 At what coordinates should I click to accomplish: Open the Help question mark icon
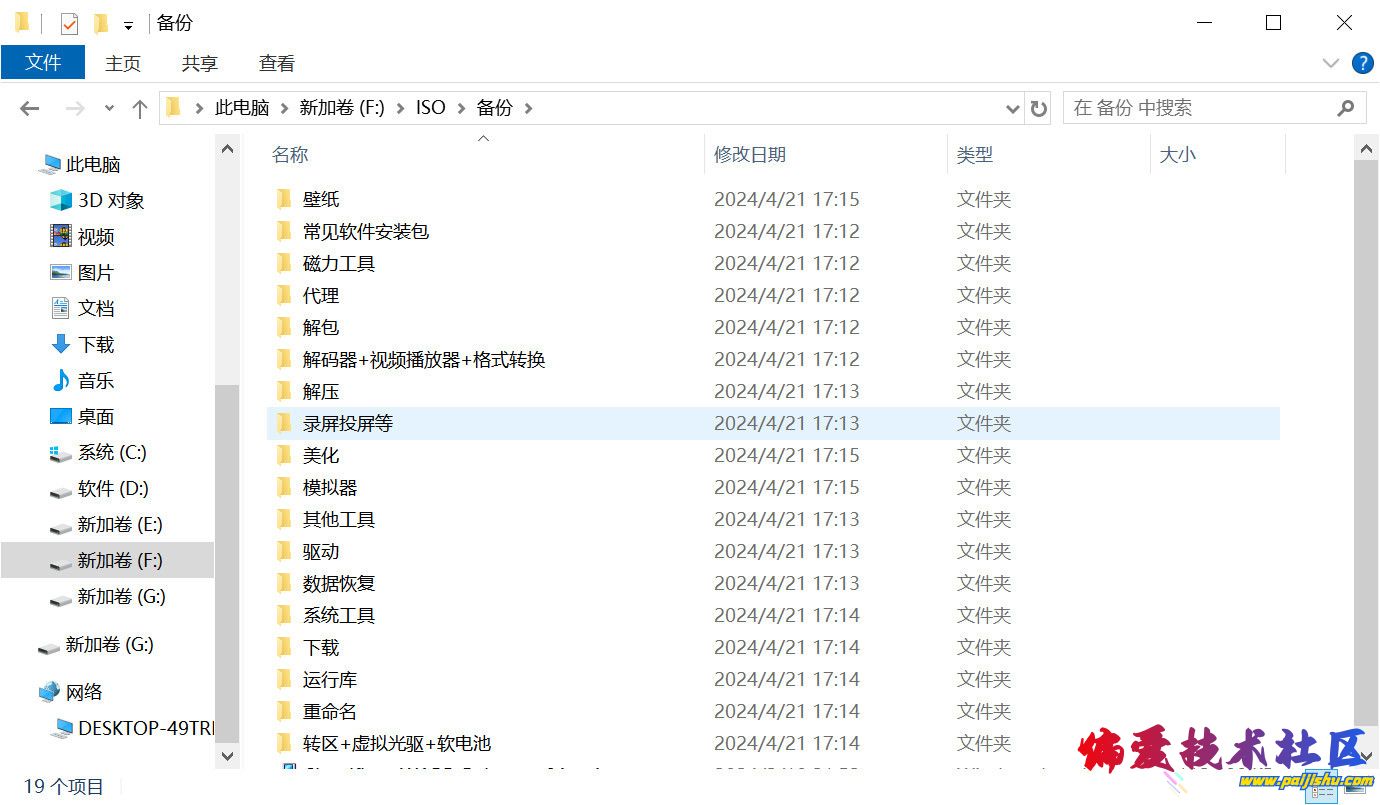[1362, 63]
